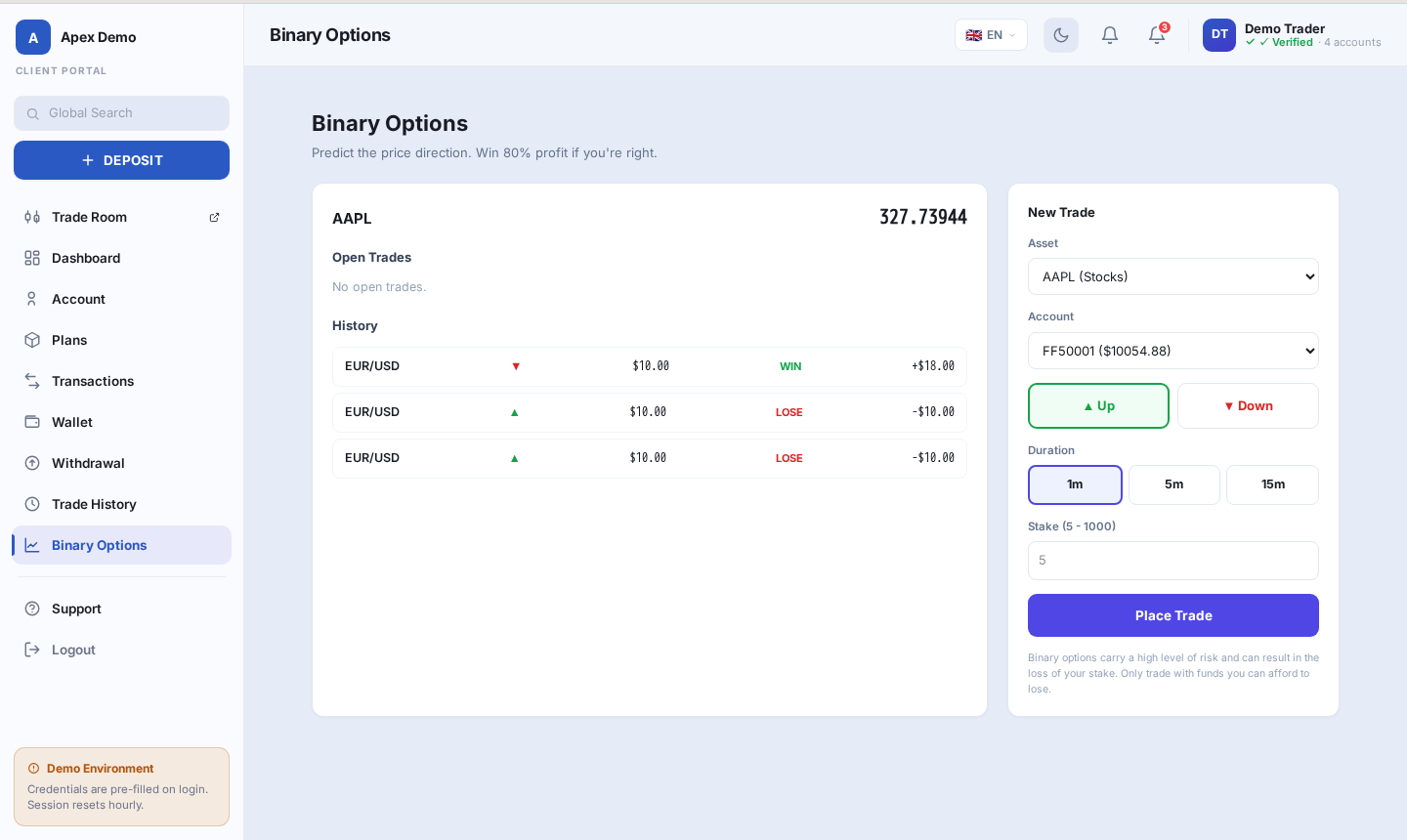Click the Place Trade button

[1173, 615]
